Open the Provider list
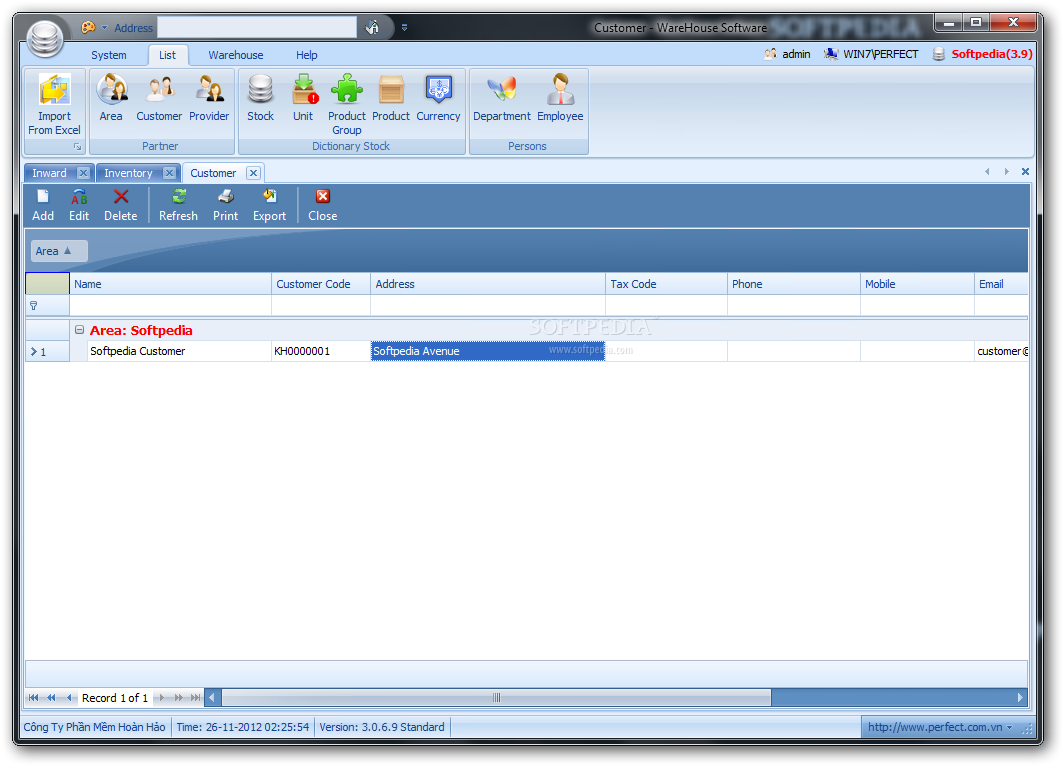 coord(209,98)
